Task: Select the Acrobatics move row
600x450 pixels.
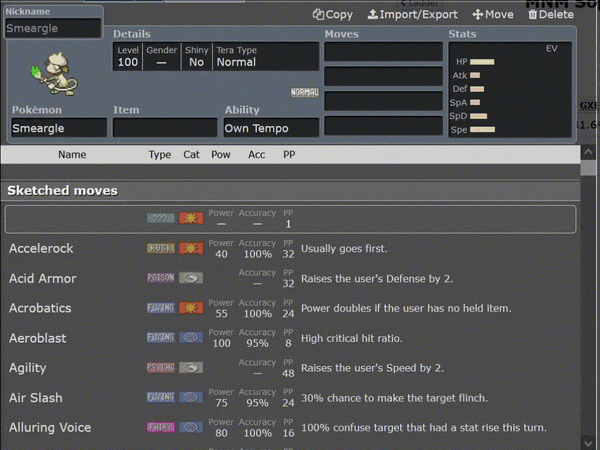Action: point(40,308)
